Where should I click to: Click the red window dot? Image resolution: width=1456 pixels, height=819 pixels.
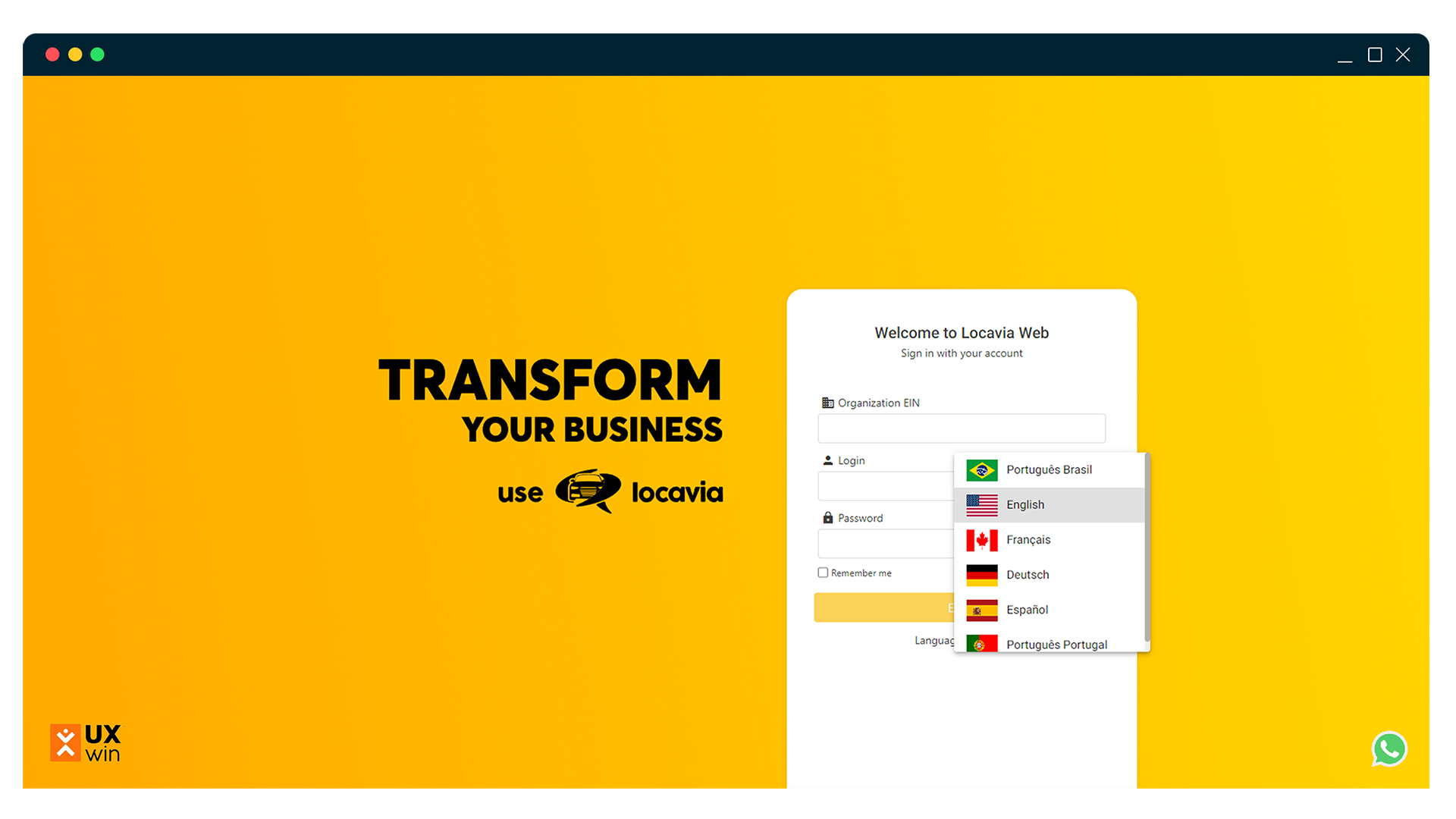point(52,55)
